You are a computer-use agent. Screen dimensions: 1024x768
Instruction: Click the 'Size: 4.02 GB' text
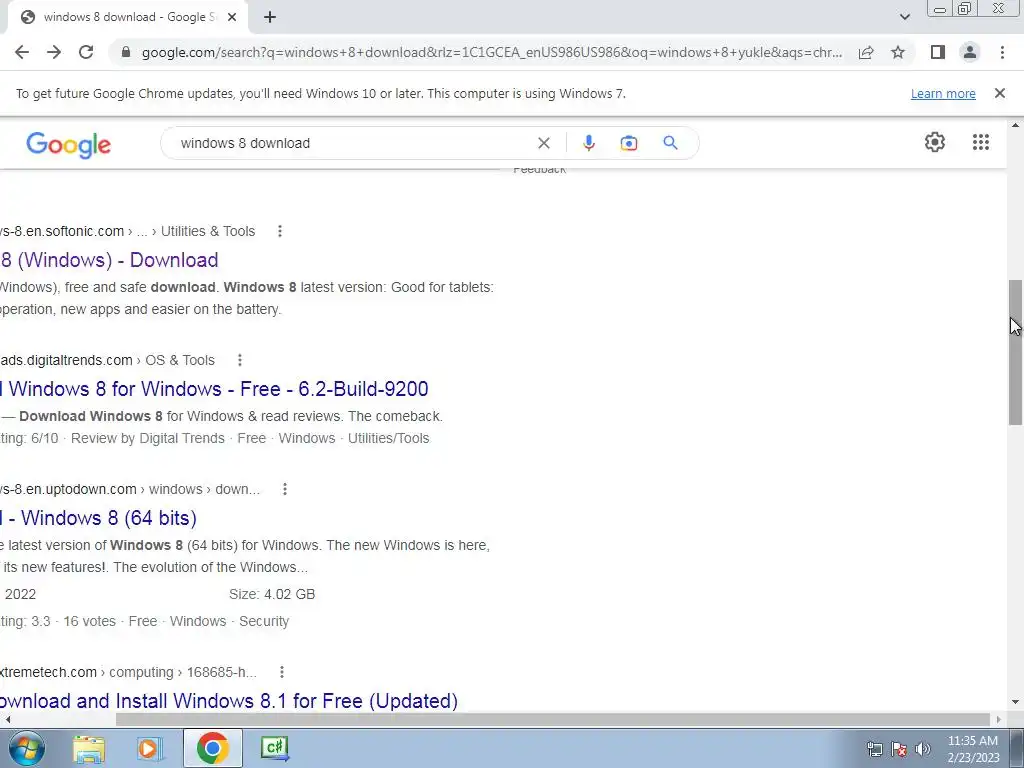[272, 594]
